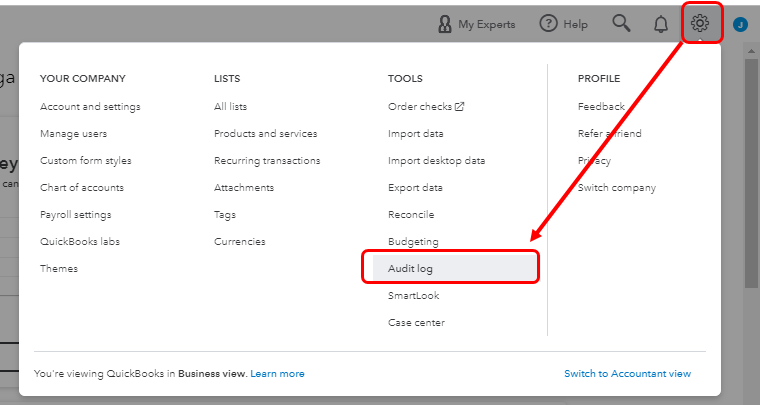Click the vertical page scrollbar
The image size is (760, 405).
[751, 200]
